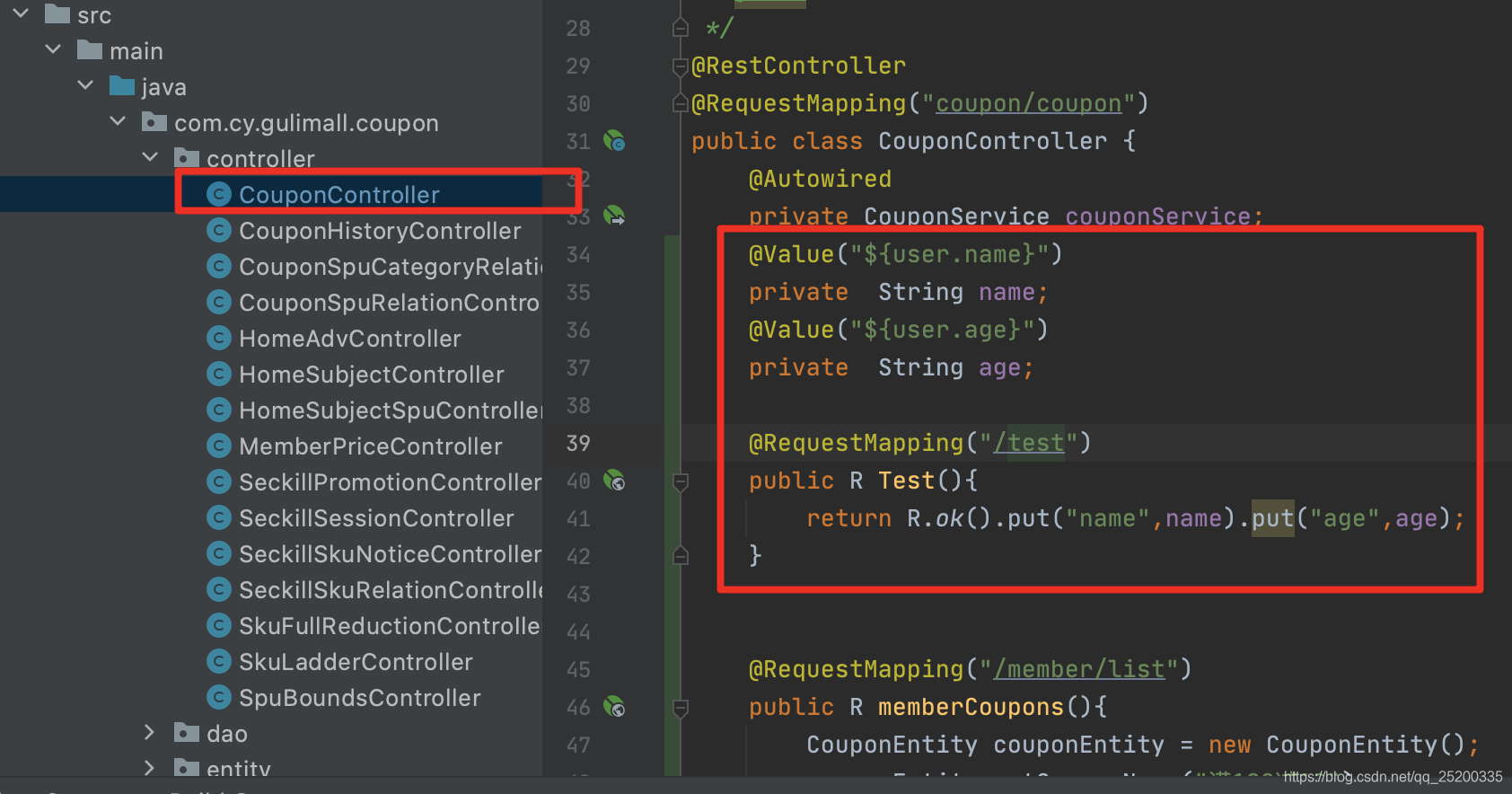Screen dimensions: 1512x794
Task: Open HomeAdvController file
Action: (x=350, y=338)
